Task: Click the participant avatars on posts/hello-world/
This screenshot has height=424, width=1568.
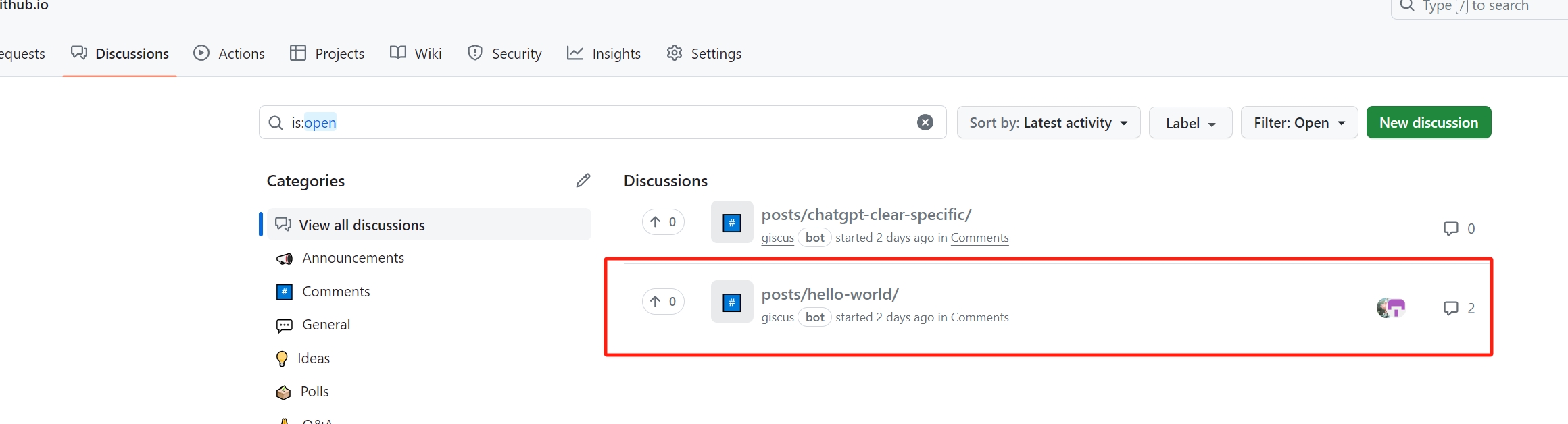Action: click(1391, 308)
